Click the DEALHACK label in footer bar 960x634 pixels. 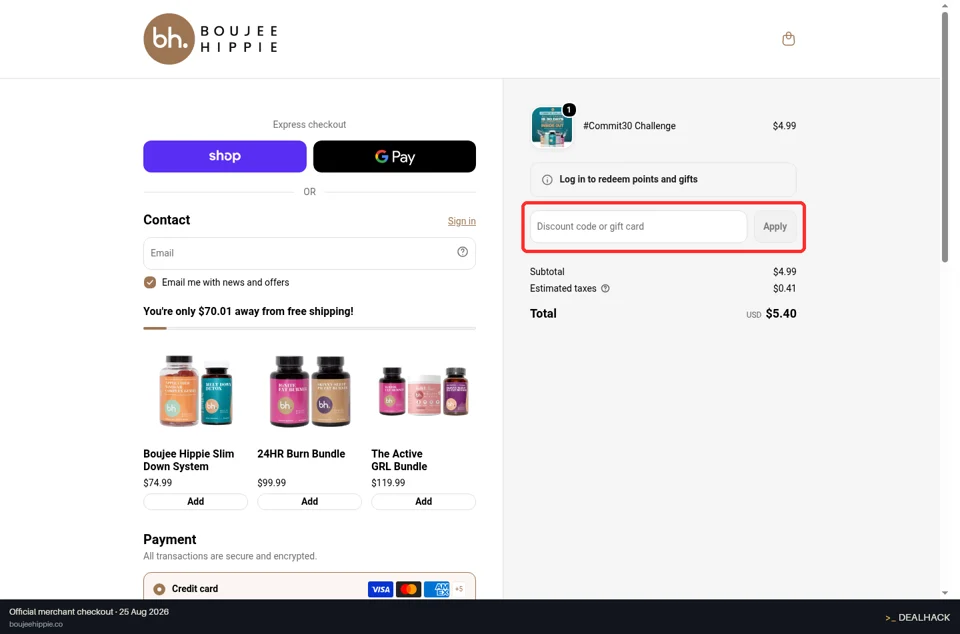coord(917,617)
